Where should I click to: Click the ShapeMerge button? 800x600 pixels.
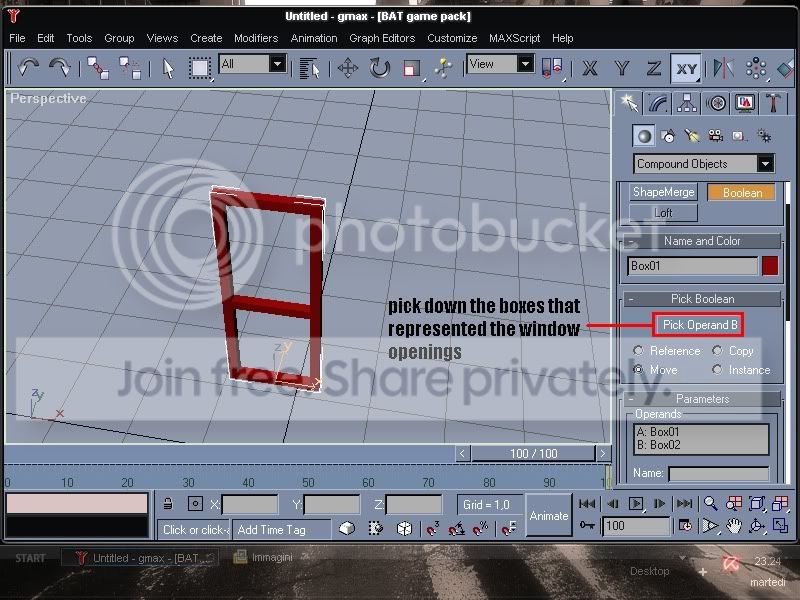click(663, 192)
